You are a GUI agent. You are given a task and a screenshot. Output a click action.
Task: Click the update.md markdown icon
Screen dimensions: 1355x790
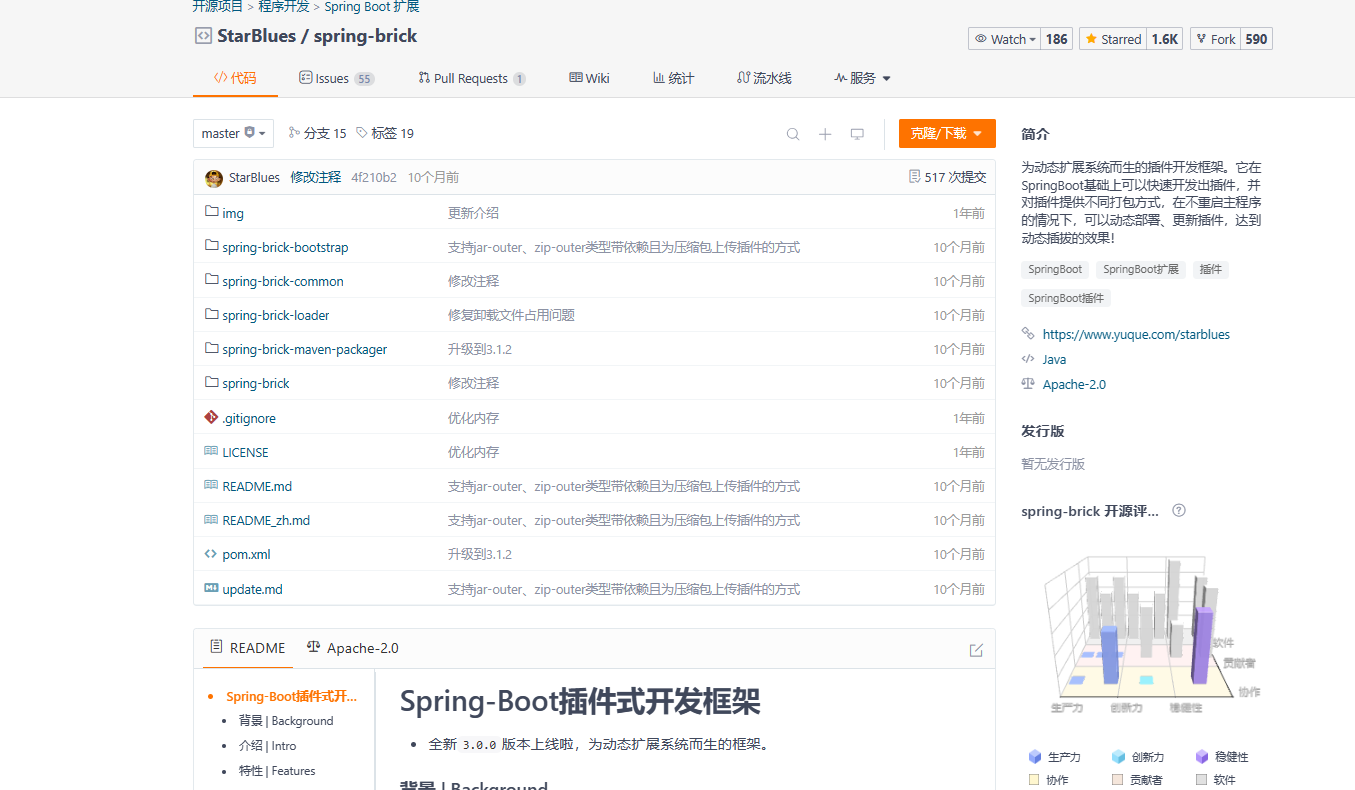click(x=211, y=588)
